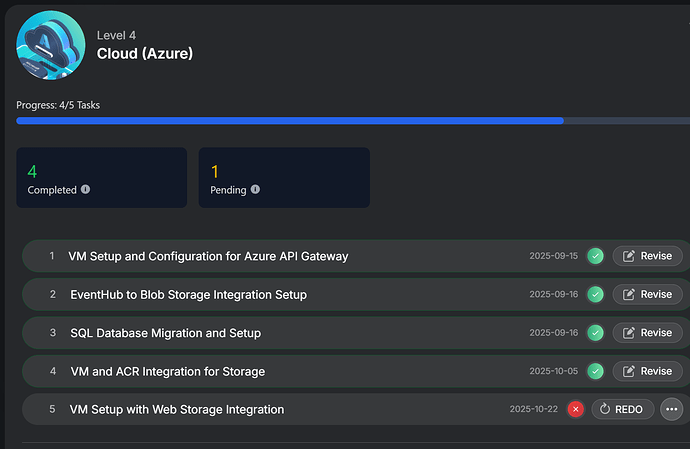Revise the EventHub to Blob Storage task
The width and height of the screenshot is (690, 449).
pos(647,294)
